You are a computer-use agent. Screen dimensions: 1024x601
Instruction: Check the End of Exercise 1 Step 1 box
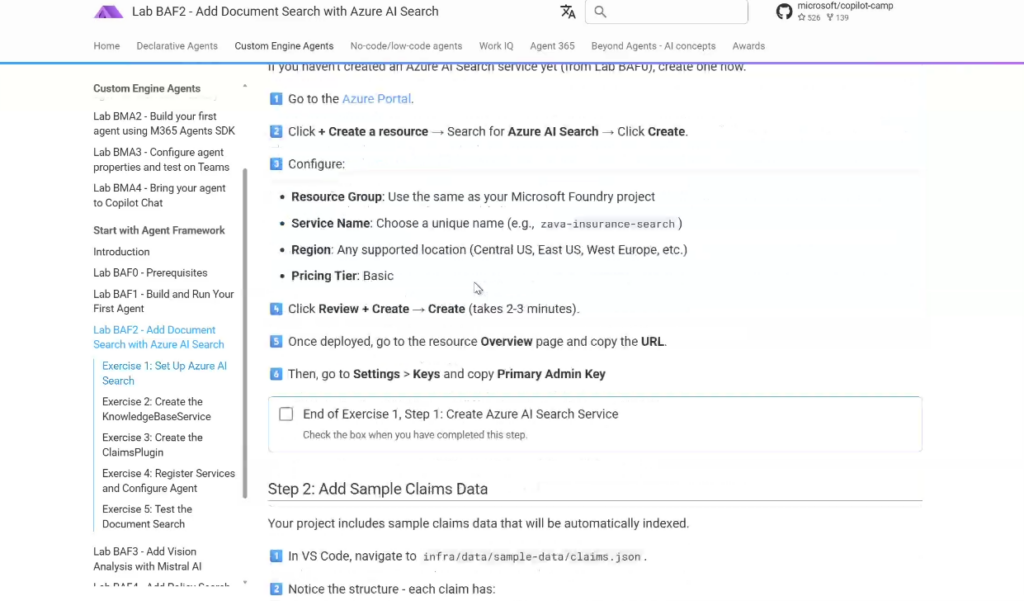pos(286,414)
